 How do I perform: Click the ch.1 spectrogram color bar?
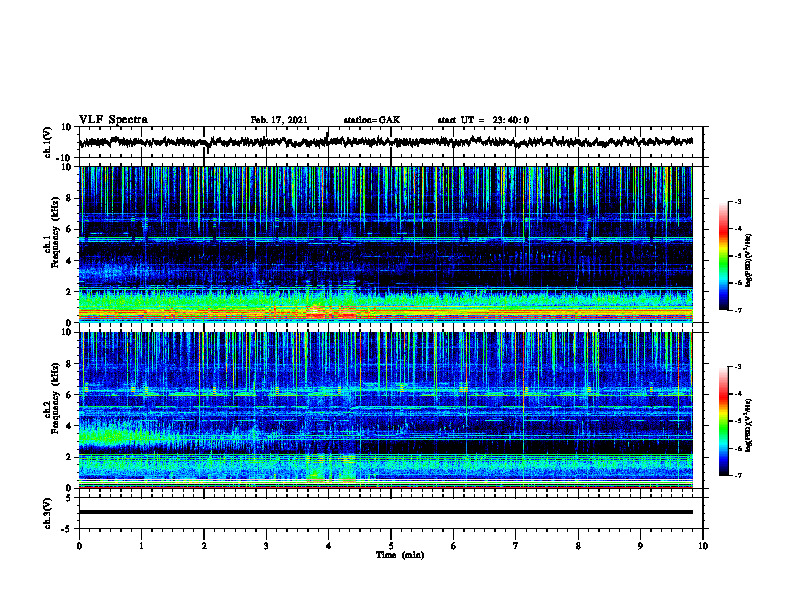(x=723, y=256)
